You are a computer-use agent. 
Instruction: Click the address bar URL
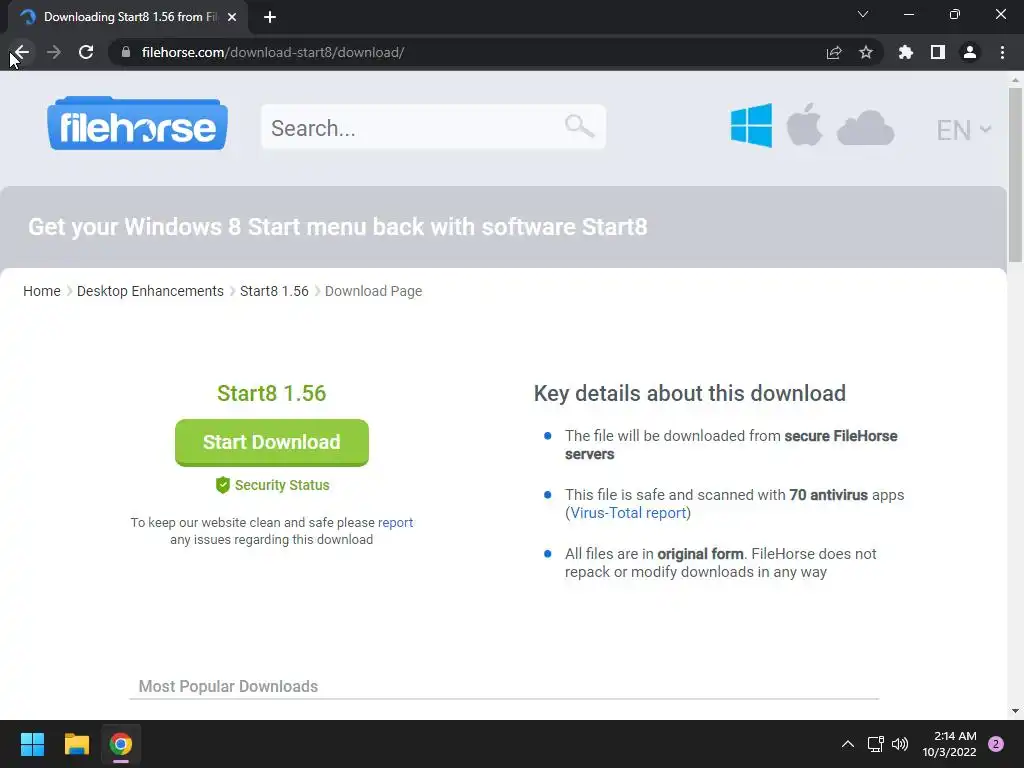(273, 52)
